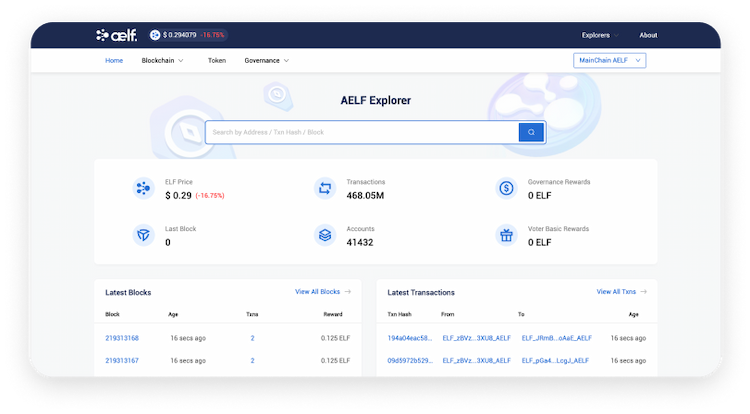
Task: Expand the Governance menu
Action: (266, 61)
